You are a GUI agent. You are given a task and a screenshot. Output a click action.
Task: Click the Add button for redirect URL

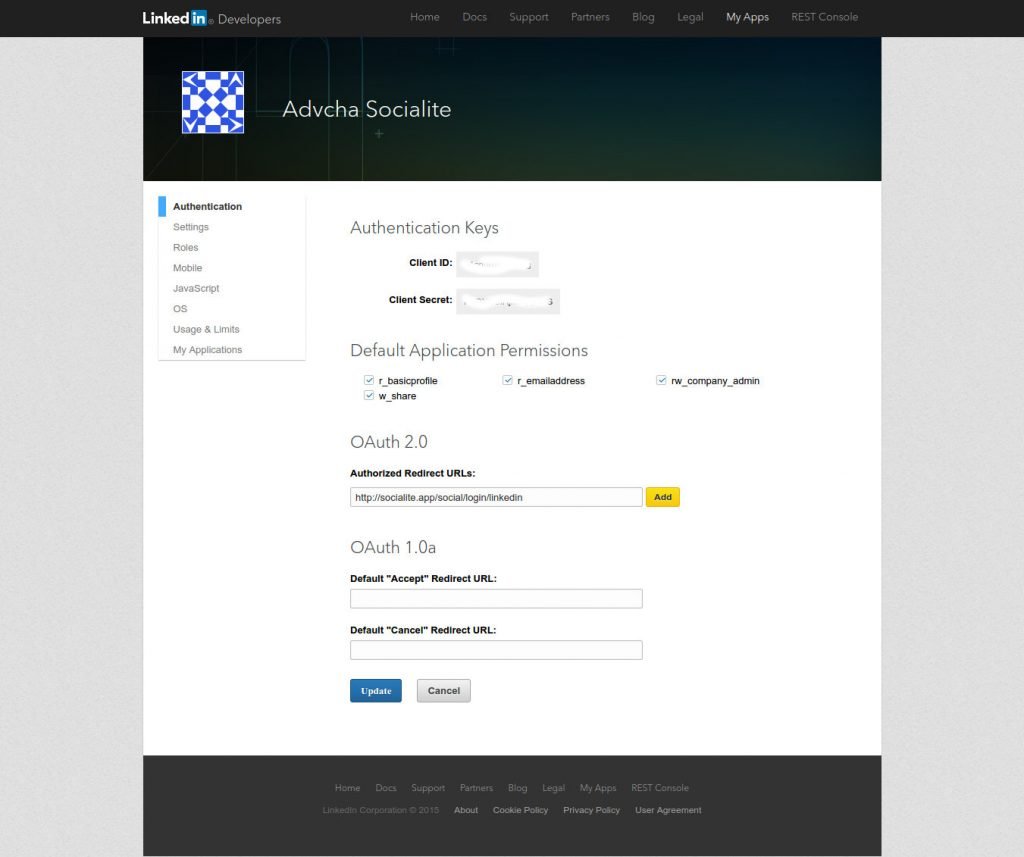tap(662, 497)
